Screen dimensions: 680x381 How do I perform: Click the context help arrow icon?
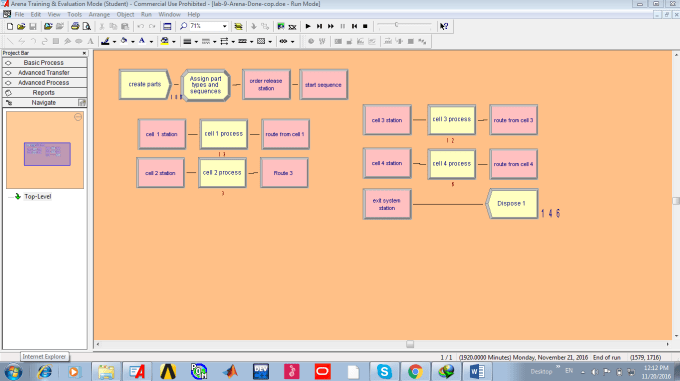(444, 26)
